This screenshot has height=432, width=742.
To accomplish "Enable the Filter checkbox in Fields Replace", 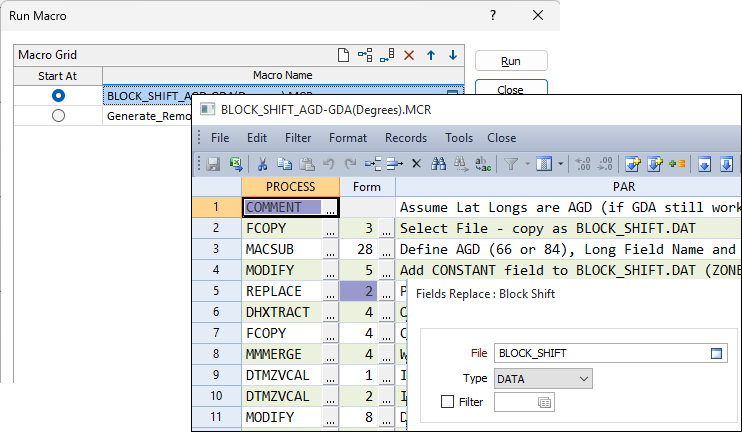I will pos(447,402).
